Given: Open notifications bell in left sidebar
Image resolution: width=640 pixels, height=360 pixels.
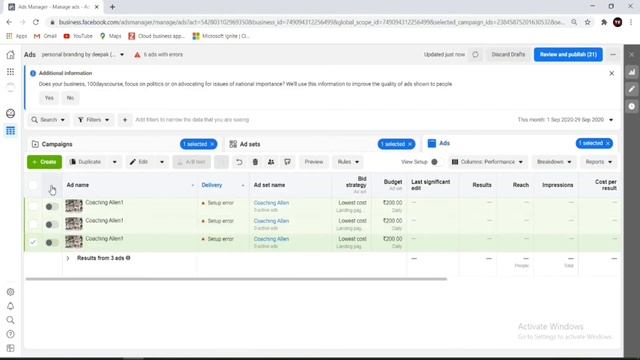Looking at the screenshot, I should 11,306.
